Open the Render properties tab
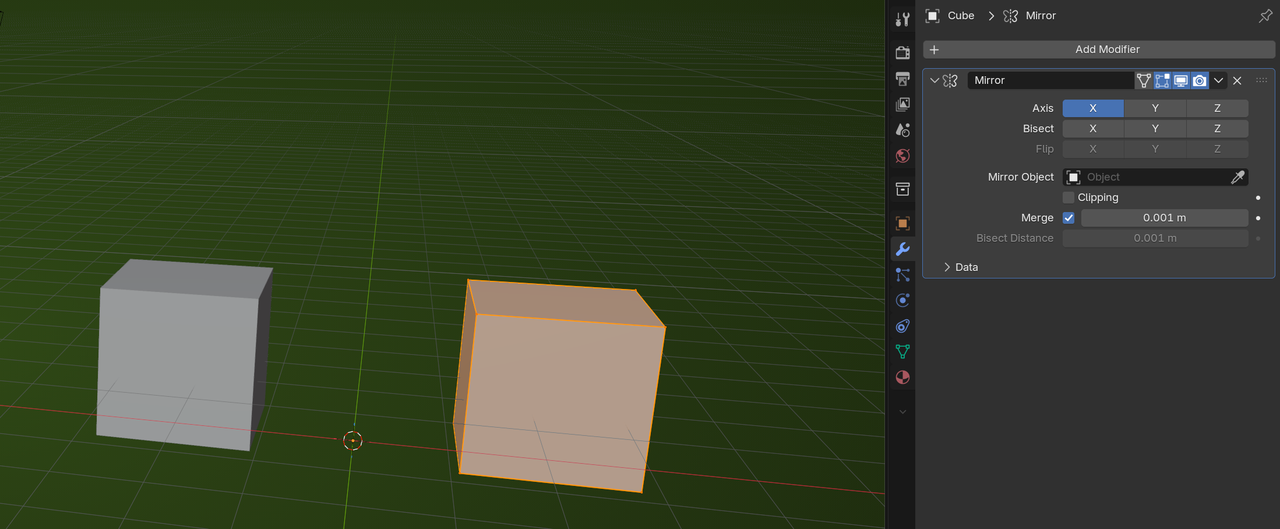The image size is (1280, 529). coord(902,52)
